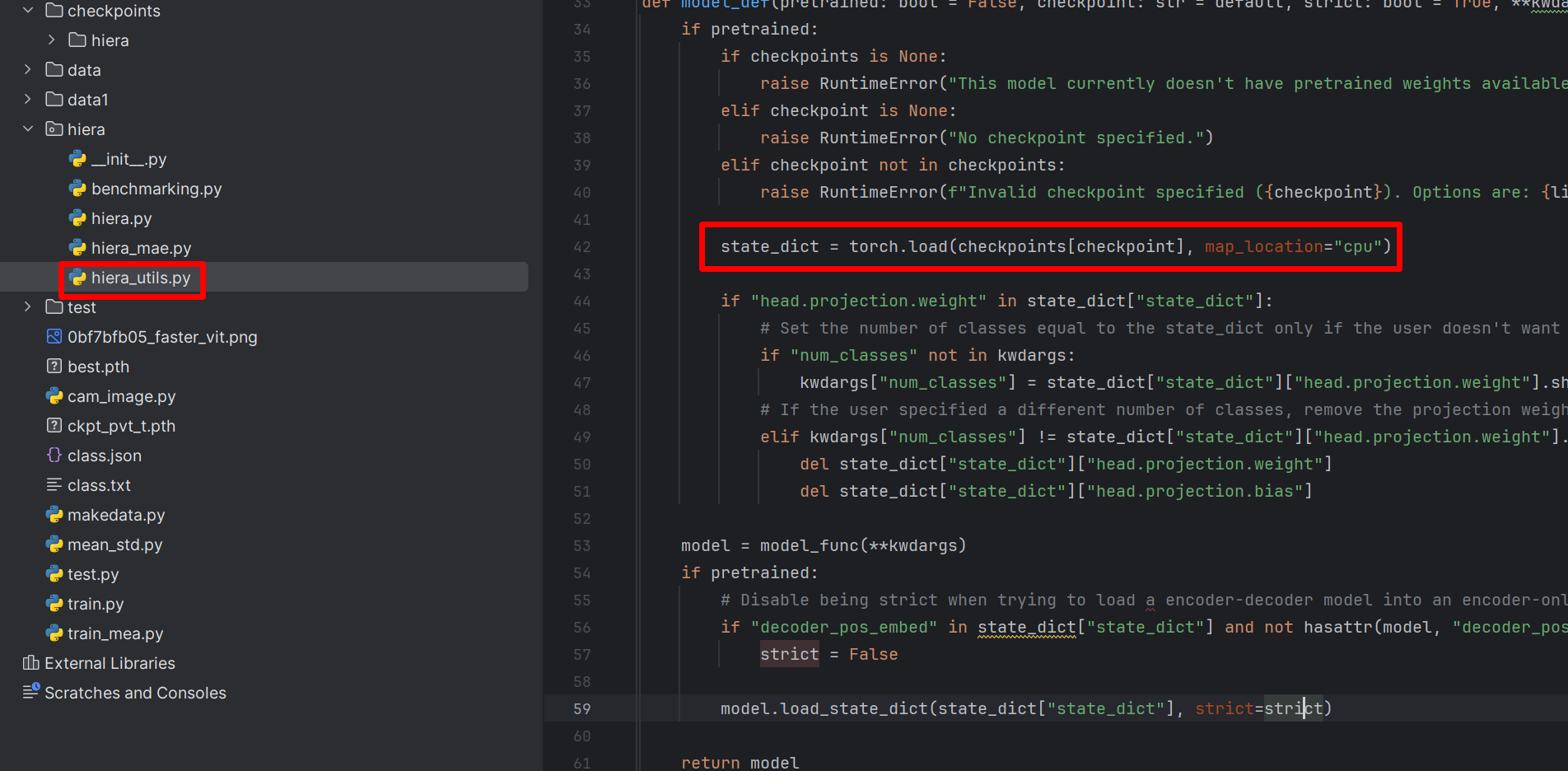Click image icon of 0bf7bfb05_faster_vit.png
This screenshot has height=771, width=1568.
coord(54,337)
